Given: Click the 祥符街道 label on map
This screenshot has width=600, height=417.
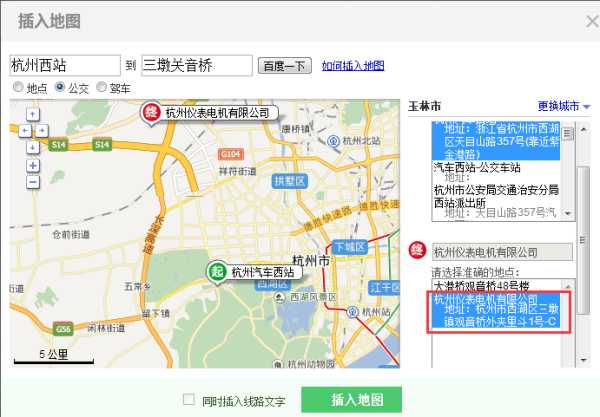Looking at the screenshot, I should (238, 172).
